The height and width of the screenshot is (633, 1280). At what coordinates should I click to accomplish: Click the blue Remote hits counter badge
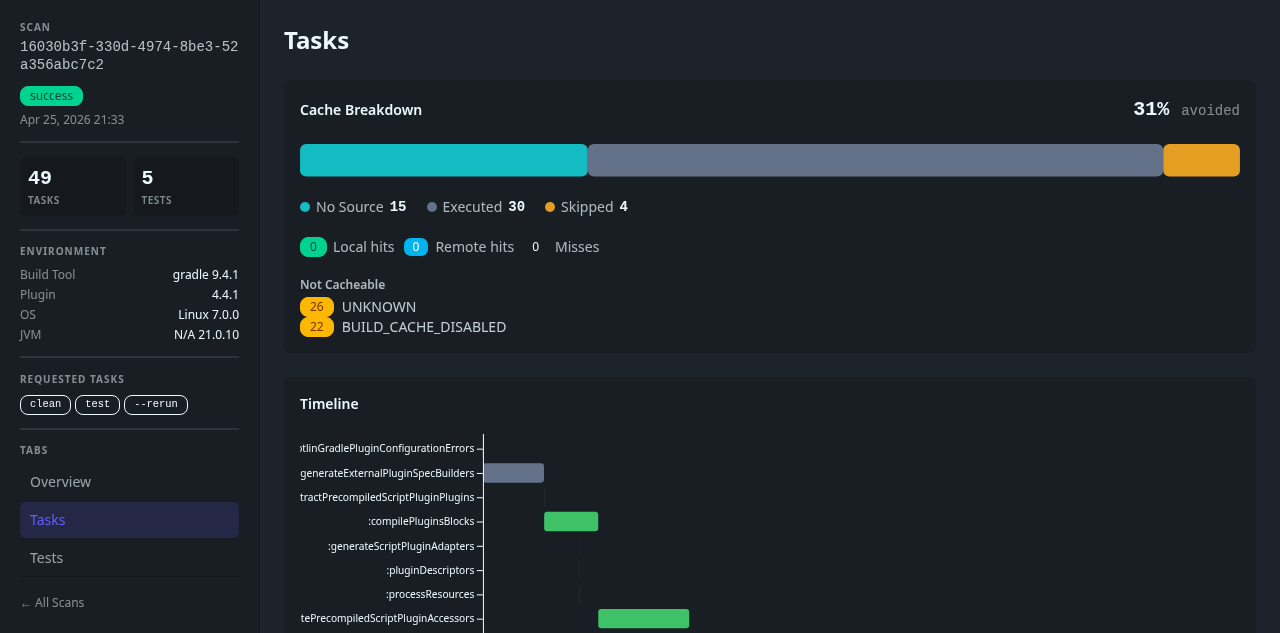415,246
